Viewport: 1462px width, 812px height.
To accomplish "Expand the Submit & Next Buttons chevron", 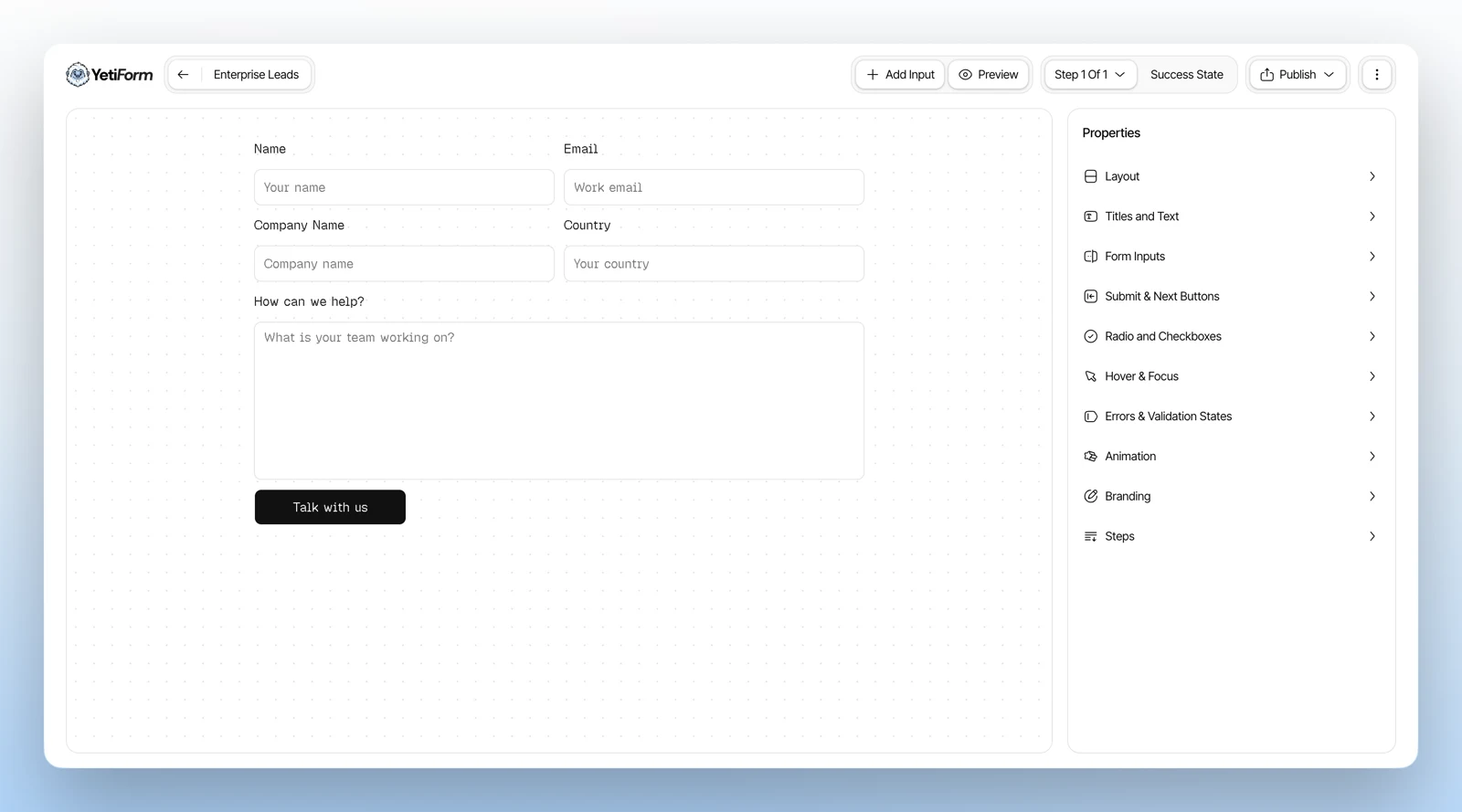I will [x=1372, y=296].
